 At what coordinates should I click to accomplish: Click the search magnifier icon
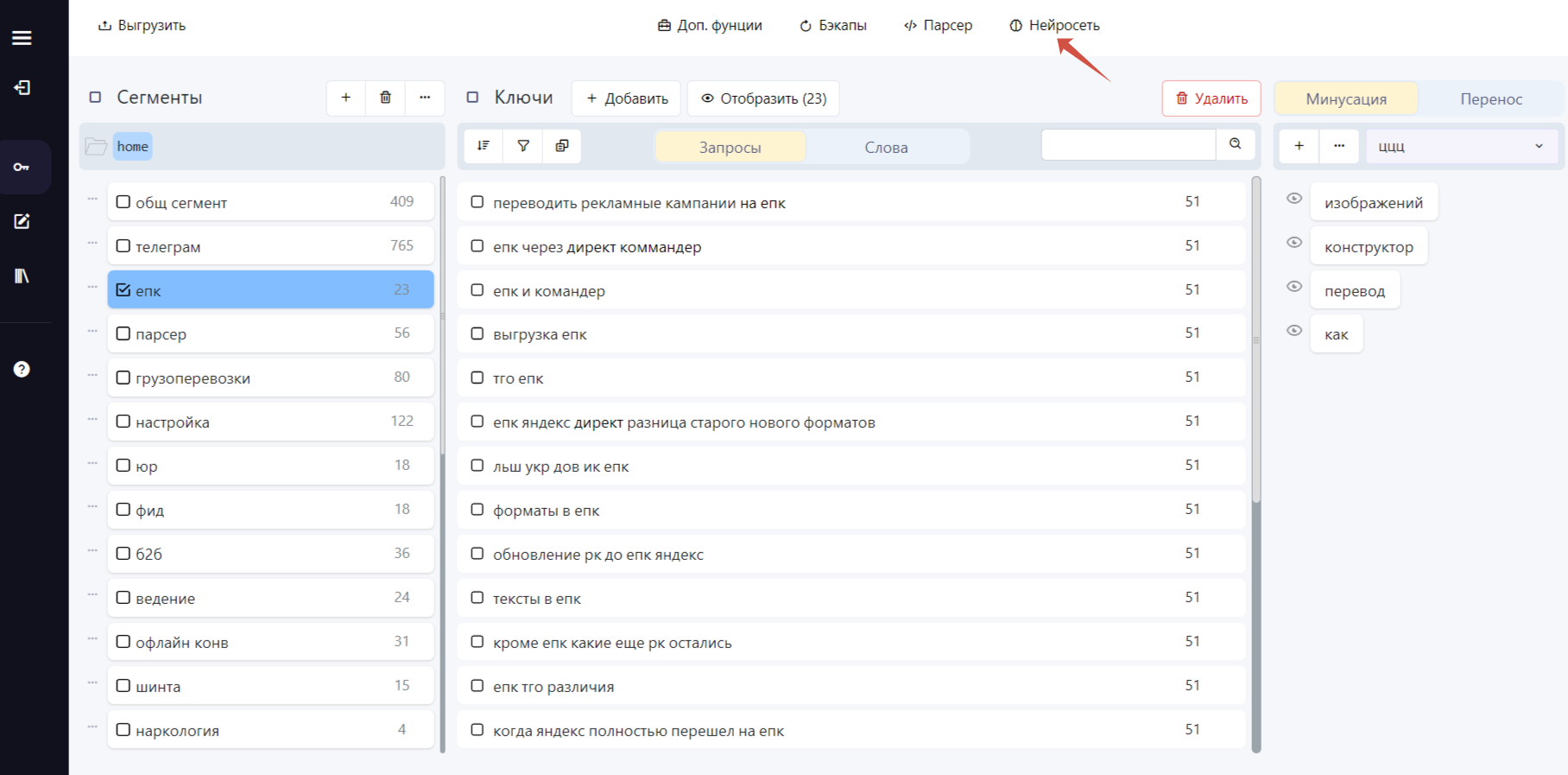click(x=1236, y=144)
